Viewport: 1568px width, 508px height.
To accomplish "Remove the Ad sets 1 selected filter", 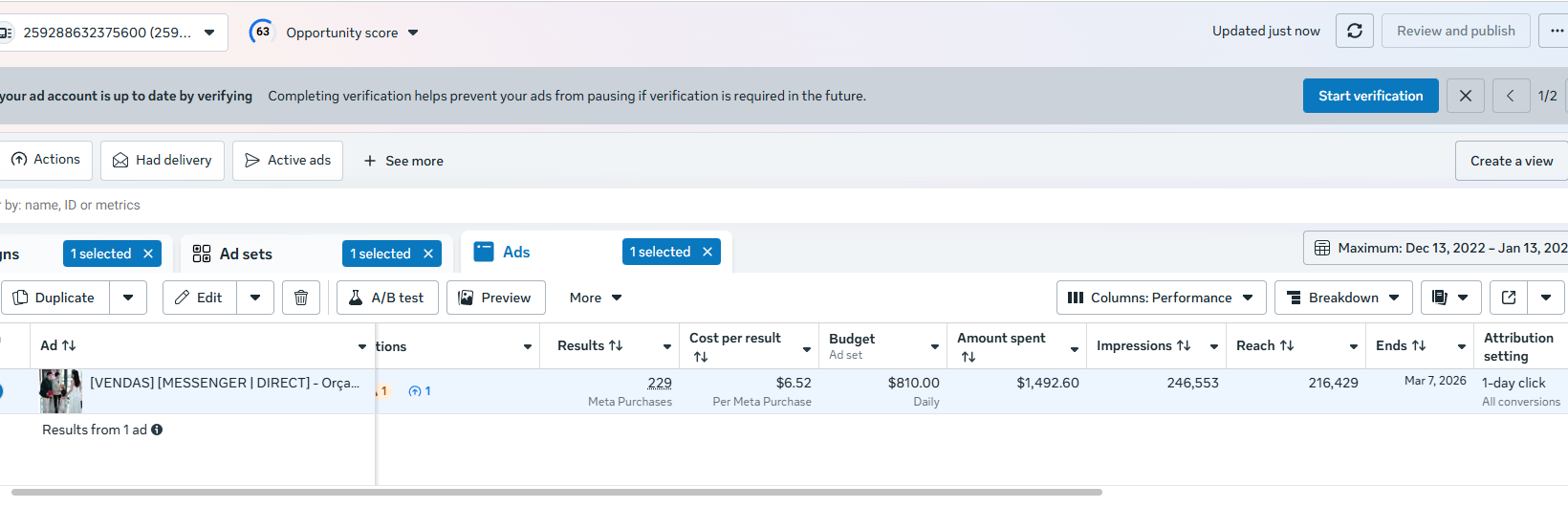I will 428,254.
